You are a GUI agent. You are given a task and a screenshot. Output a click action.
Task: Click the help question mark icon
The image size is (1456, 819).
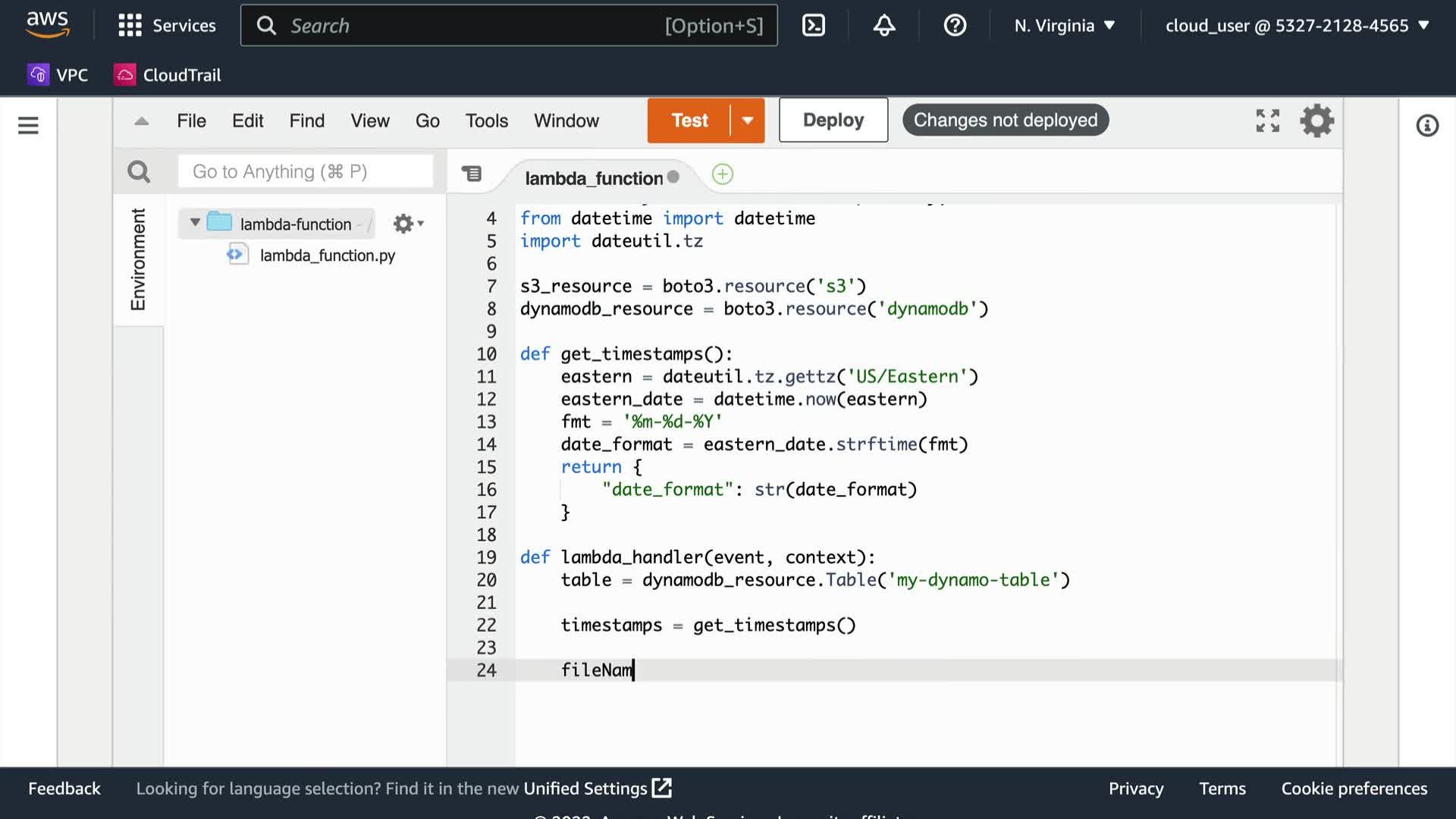(955, 26)
